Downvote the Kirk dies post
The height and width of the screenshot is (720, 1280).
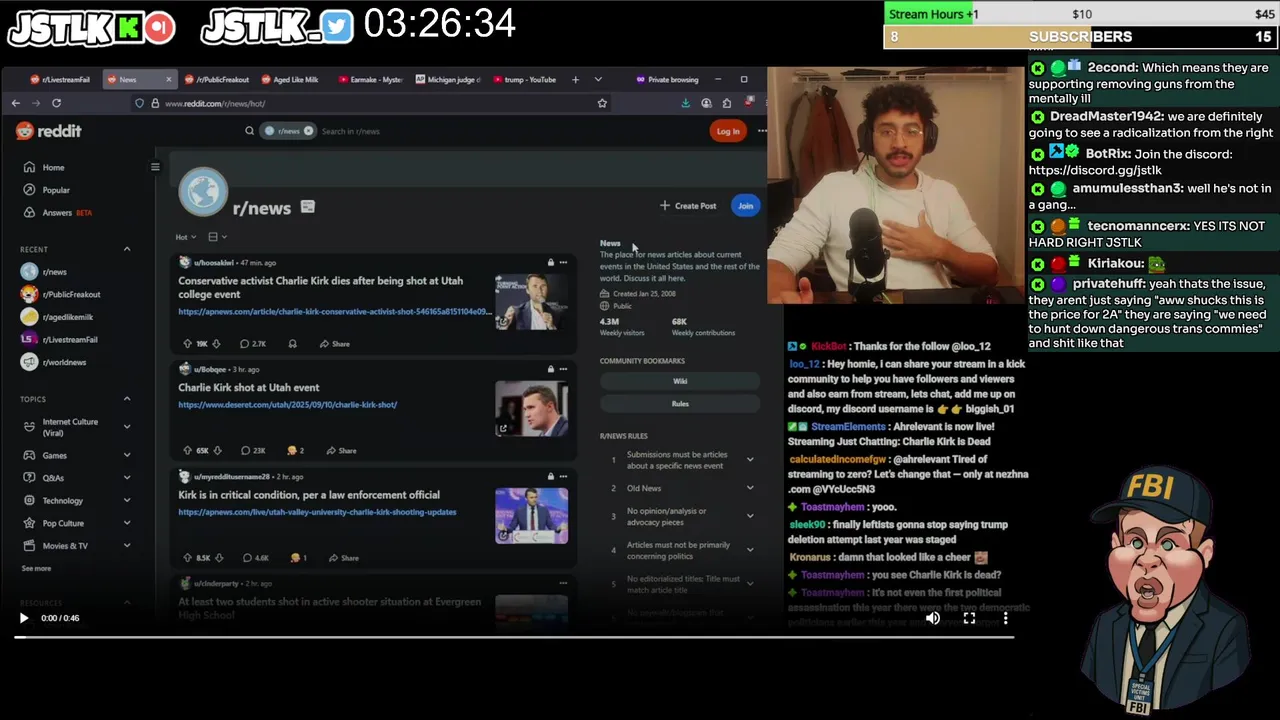pyautogui.click(x=216, y=343)
